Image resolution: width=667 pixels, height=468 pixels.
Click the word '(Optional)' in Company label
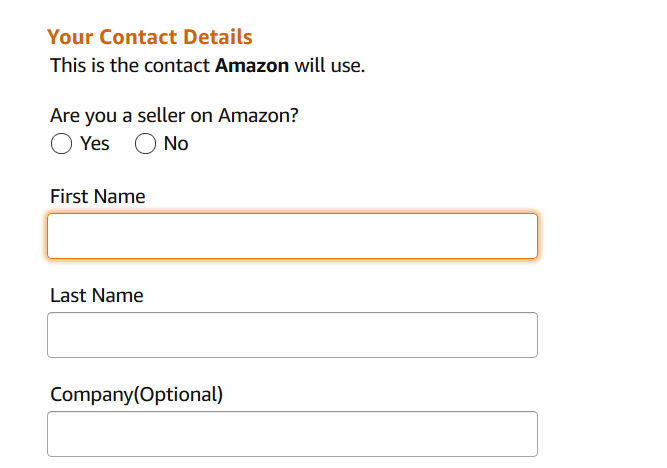pyautogui.click(x=178, y=395)
